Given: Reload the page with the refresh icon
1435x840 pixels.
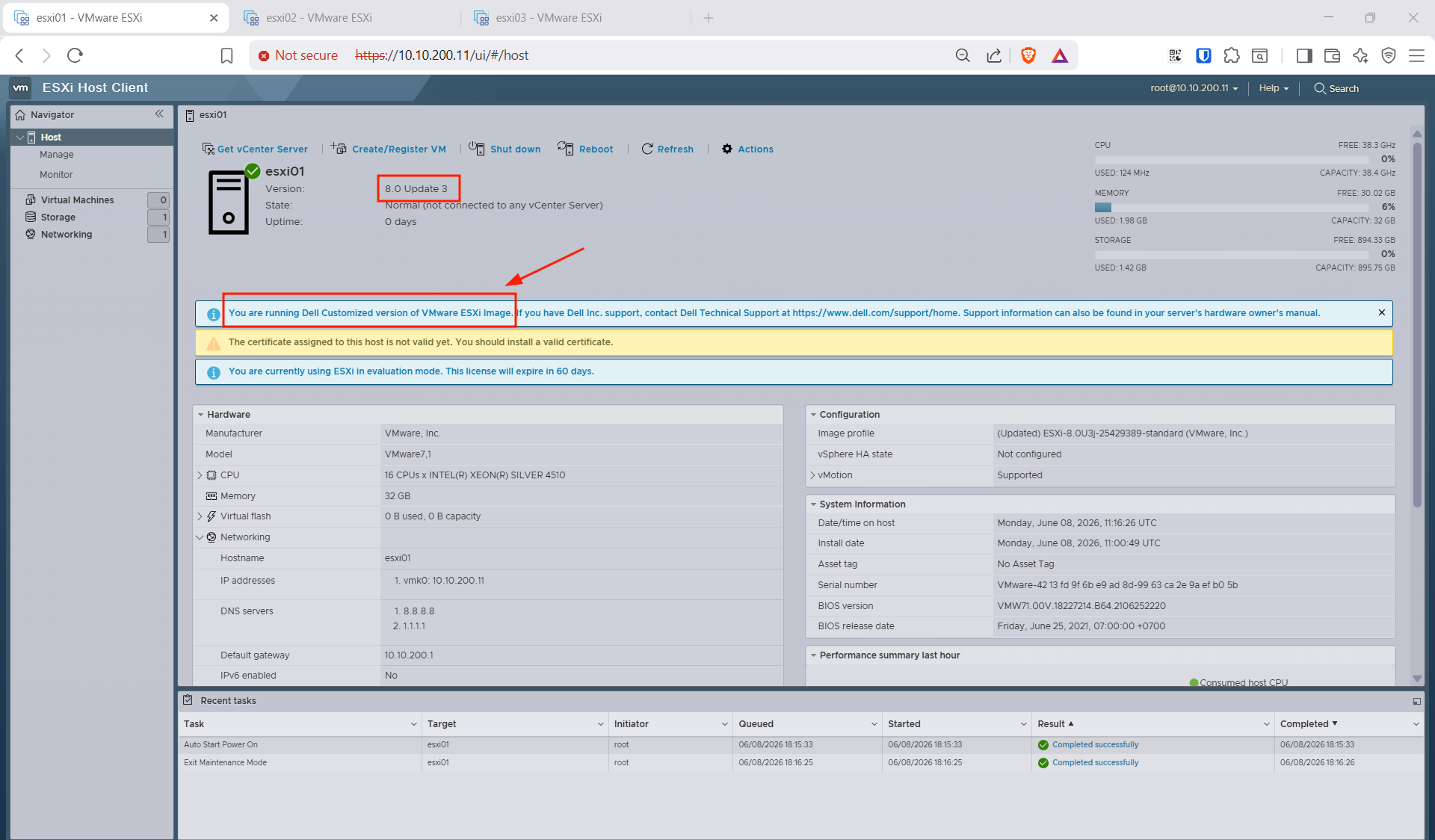Looking at the screenshot, I should [75, 55].
